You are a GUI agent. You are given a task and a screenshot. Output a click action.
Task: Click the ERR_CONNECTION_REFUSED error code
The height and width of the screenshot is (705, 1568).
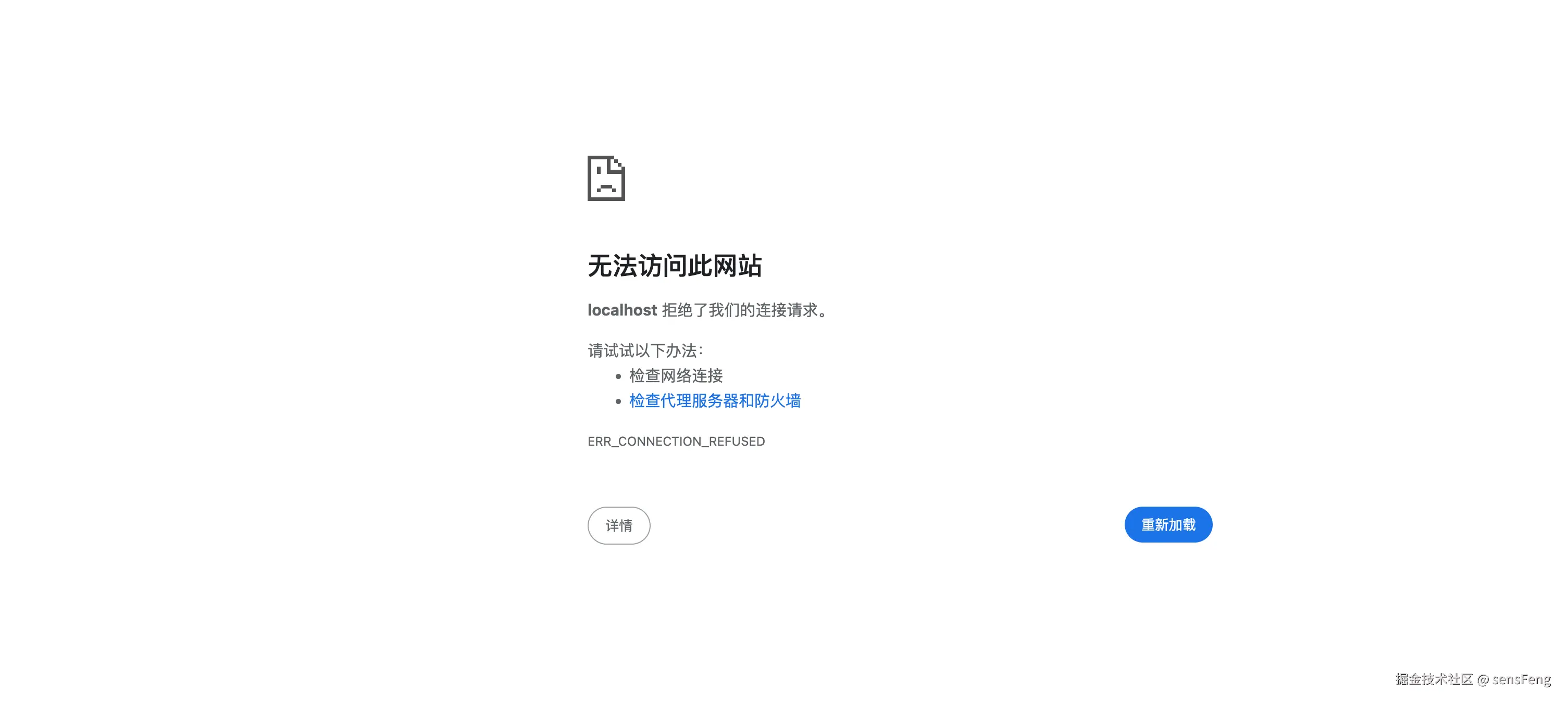click(676, 442)
